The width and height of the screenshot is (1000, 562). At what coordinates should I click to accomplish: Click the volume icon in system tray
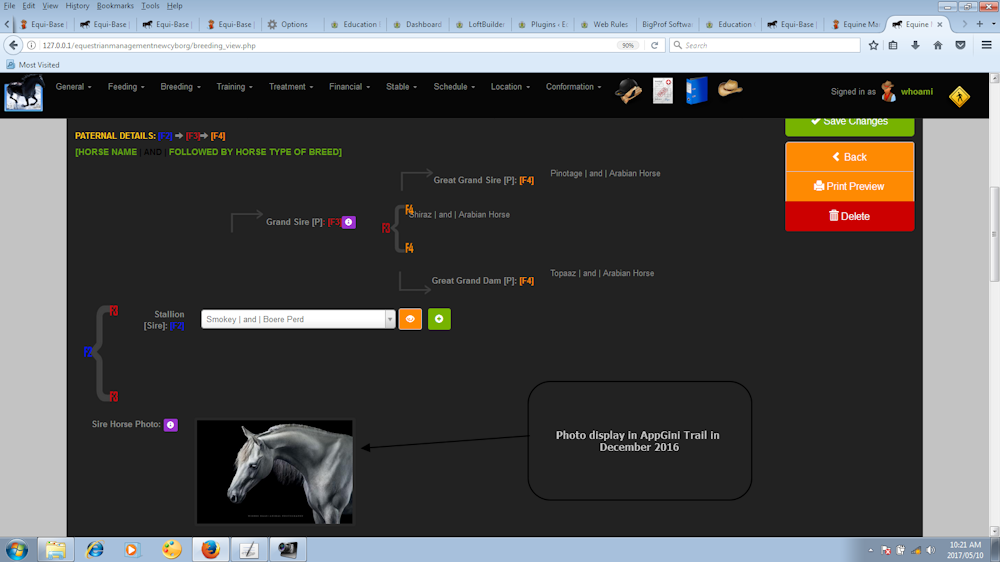[x=930, y=550]
